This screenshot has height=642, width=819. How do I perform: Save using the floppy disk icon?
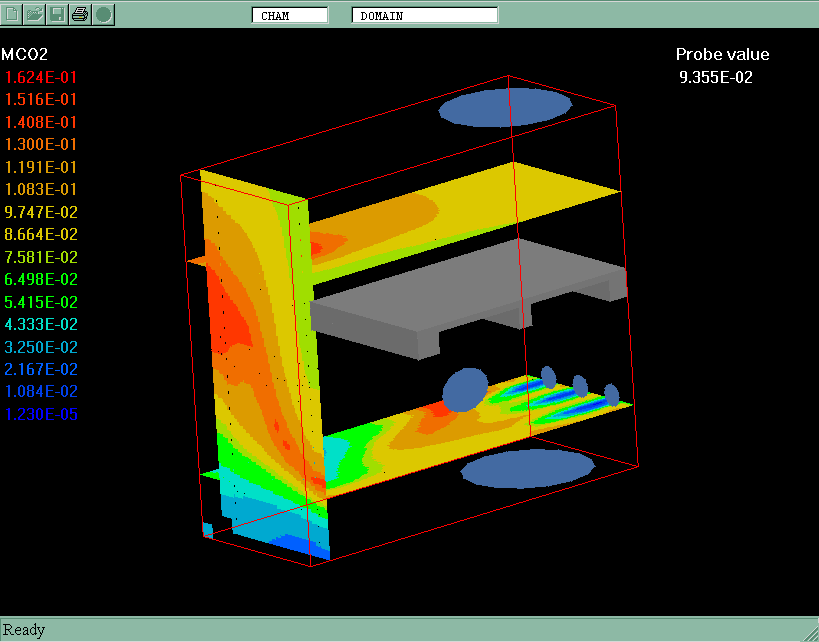coord(58,14)
